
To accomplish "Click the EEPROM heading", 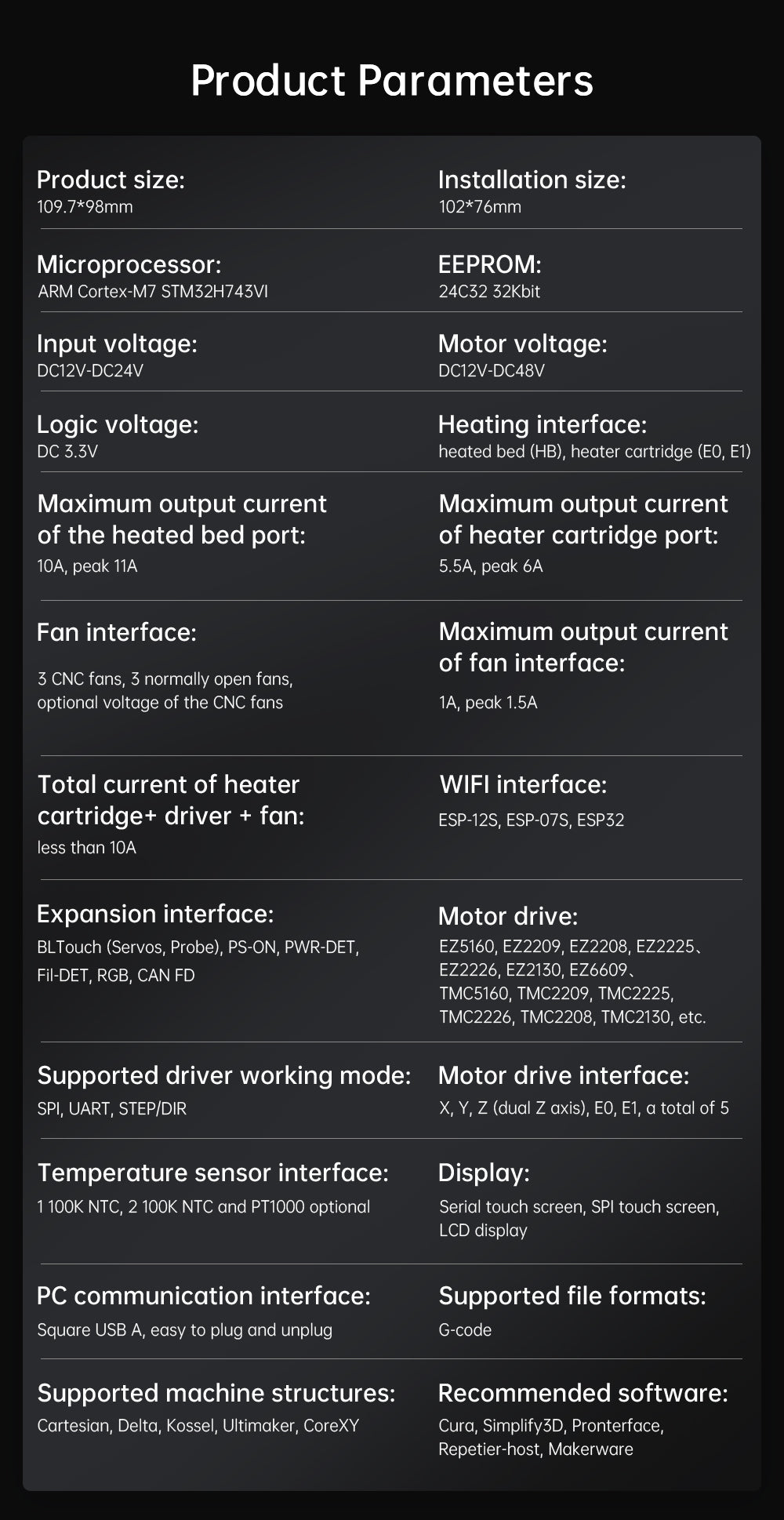I will tap(490, 264).
